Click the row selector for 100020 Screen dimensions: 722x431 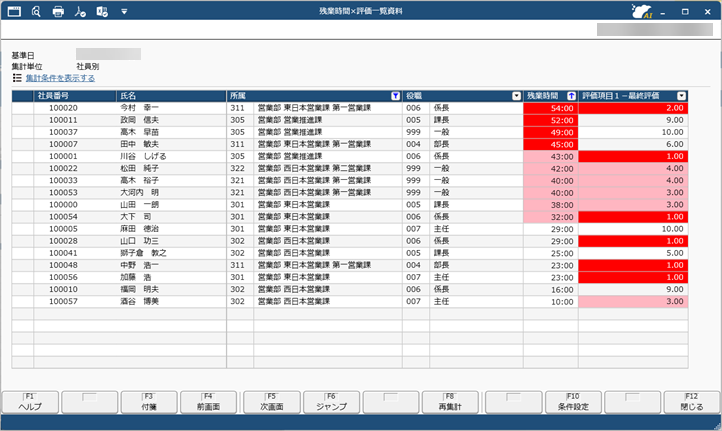(x=23, y=108)
